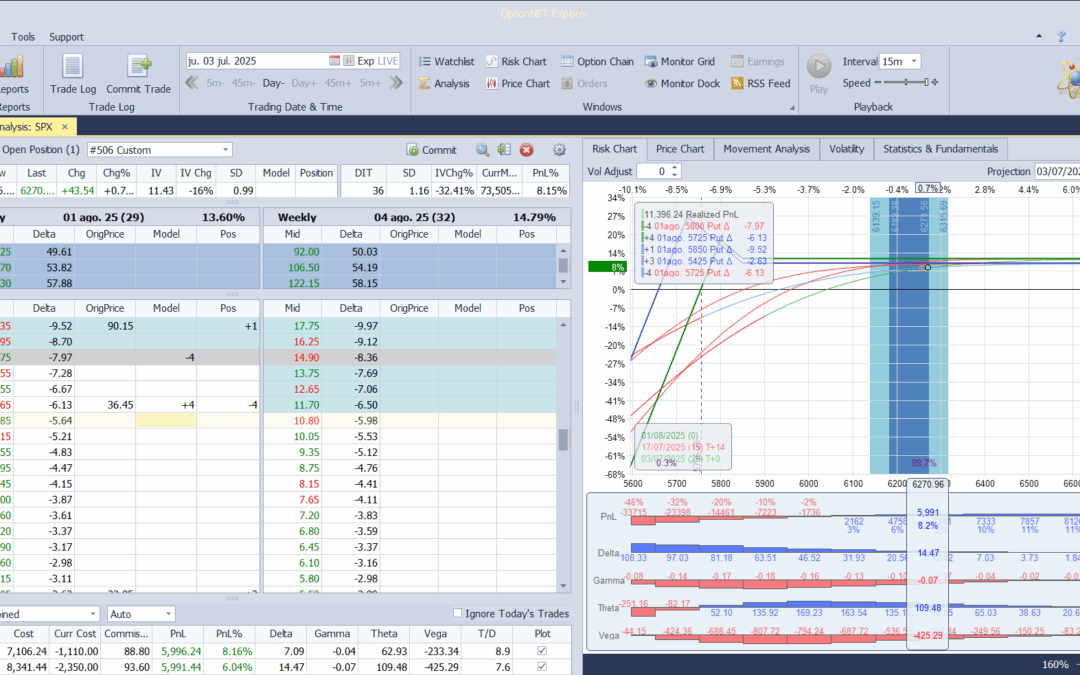This screenshot has height=675, width=1080.
Task: Toggle LIVE mode in date field
Action: point(388,61)
